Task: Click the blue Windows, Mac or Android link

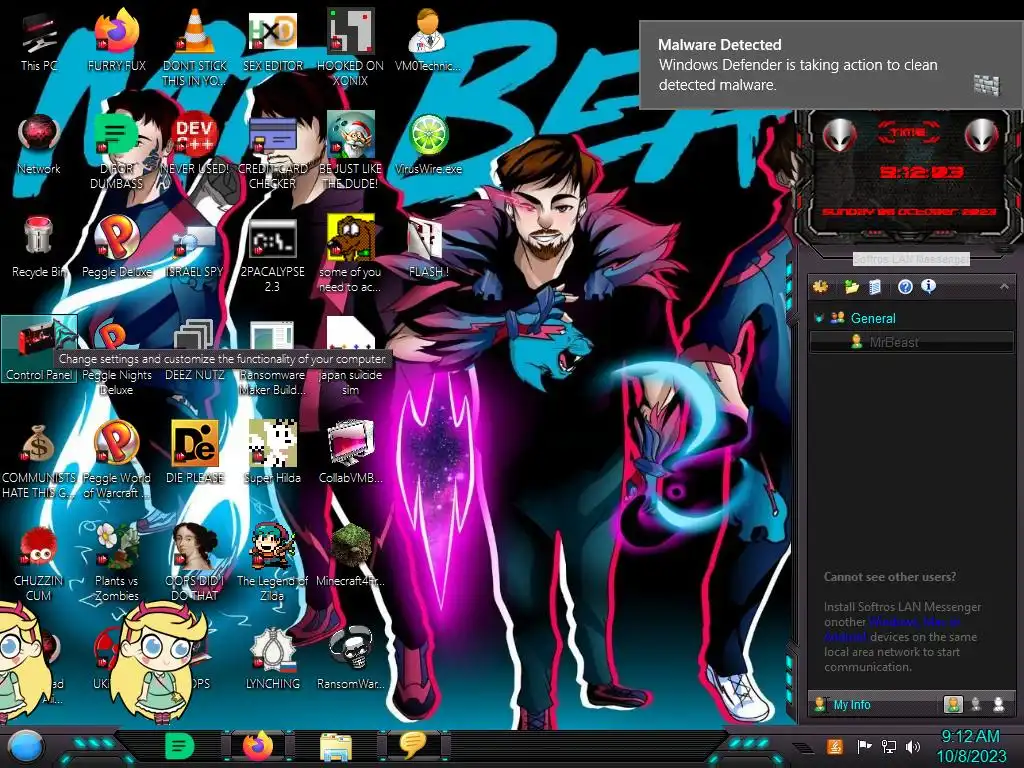Action: coord(913,622)
